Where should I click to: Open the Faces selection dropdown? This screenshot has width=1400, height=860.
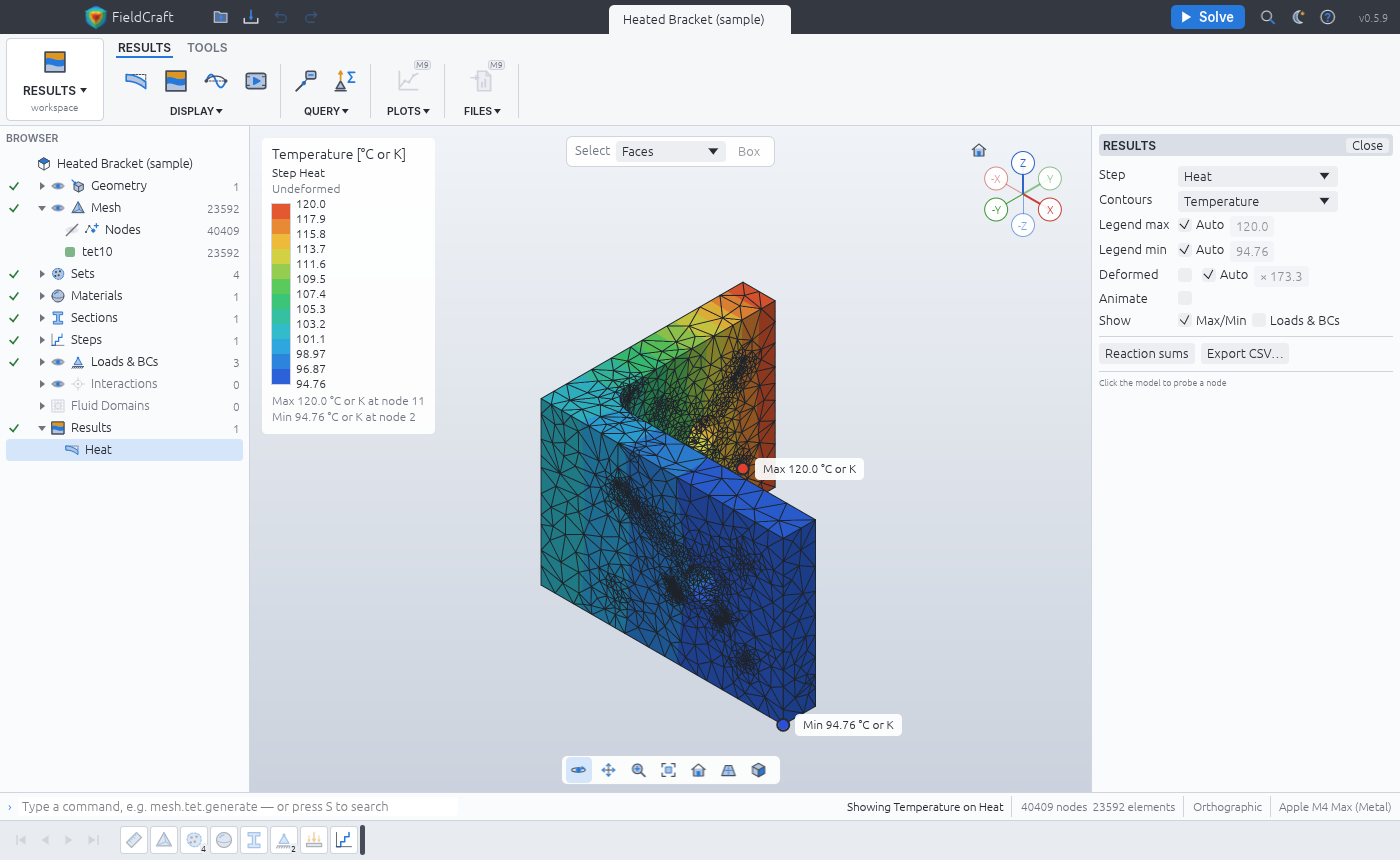coord(670,152)
